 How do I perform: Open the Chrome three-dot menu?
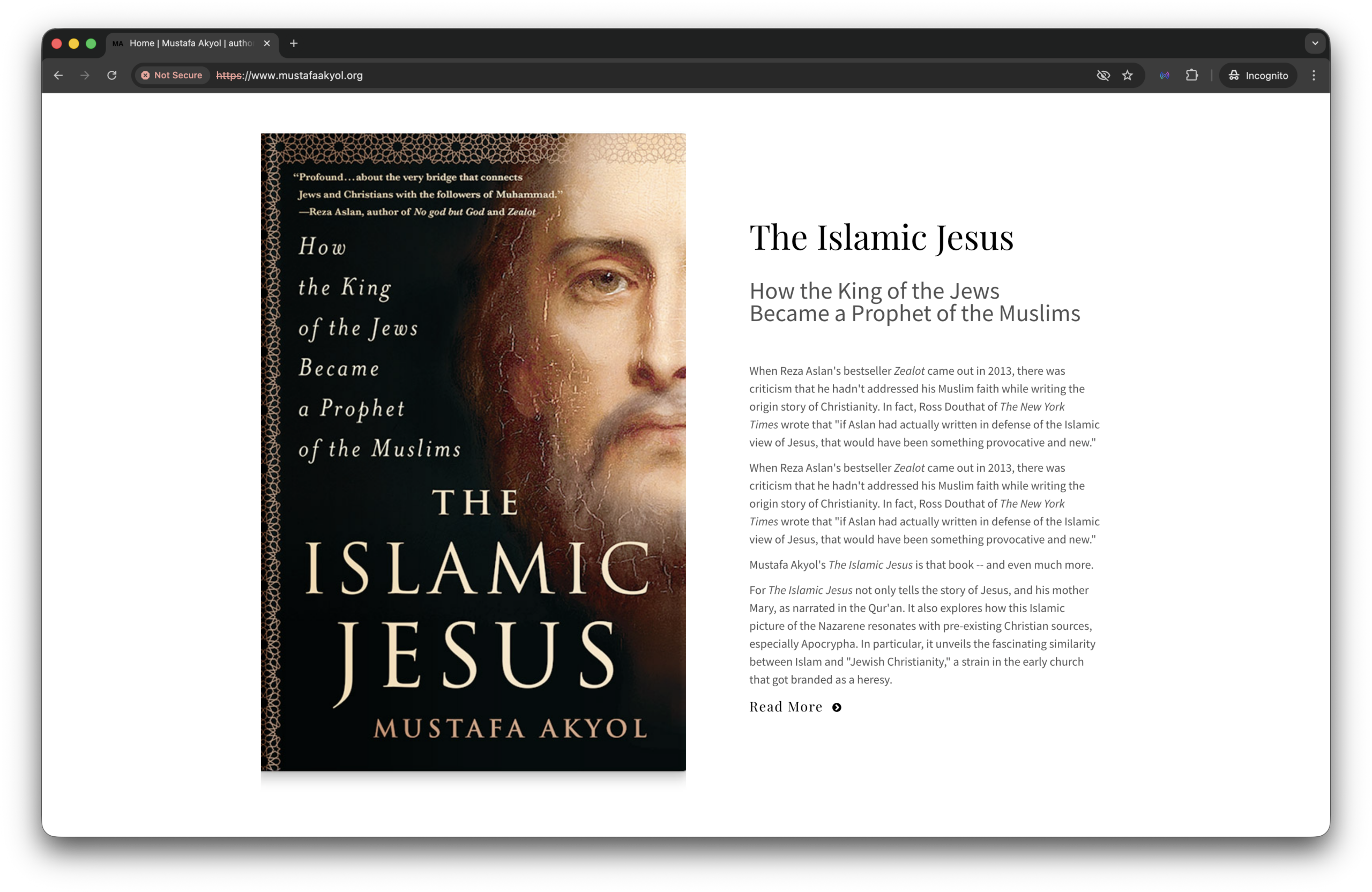pyautogui.click(x=1314, y=76)
